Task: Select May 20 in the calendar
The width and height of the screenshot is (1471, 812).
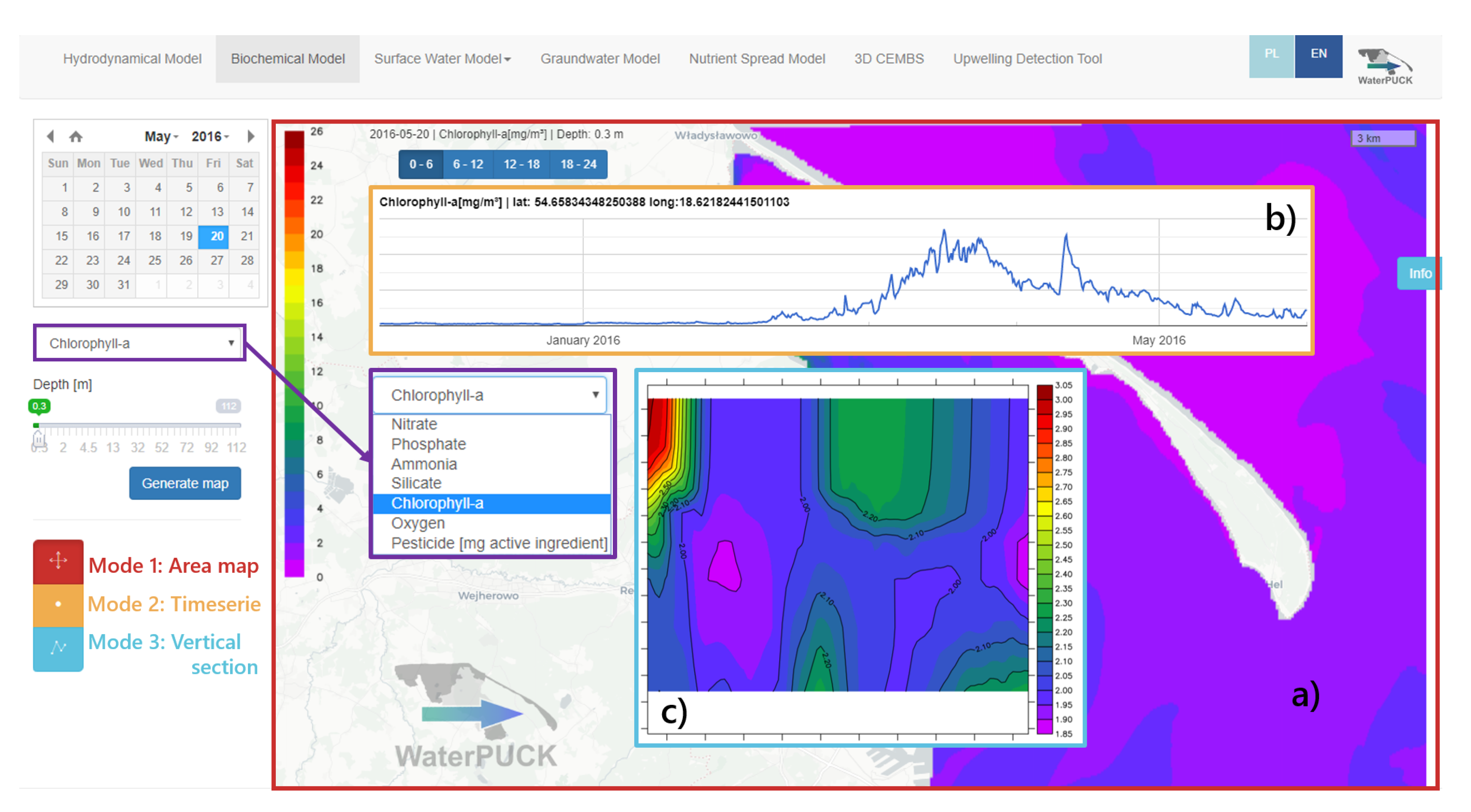Action: (214, 236)
